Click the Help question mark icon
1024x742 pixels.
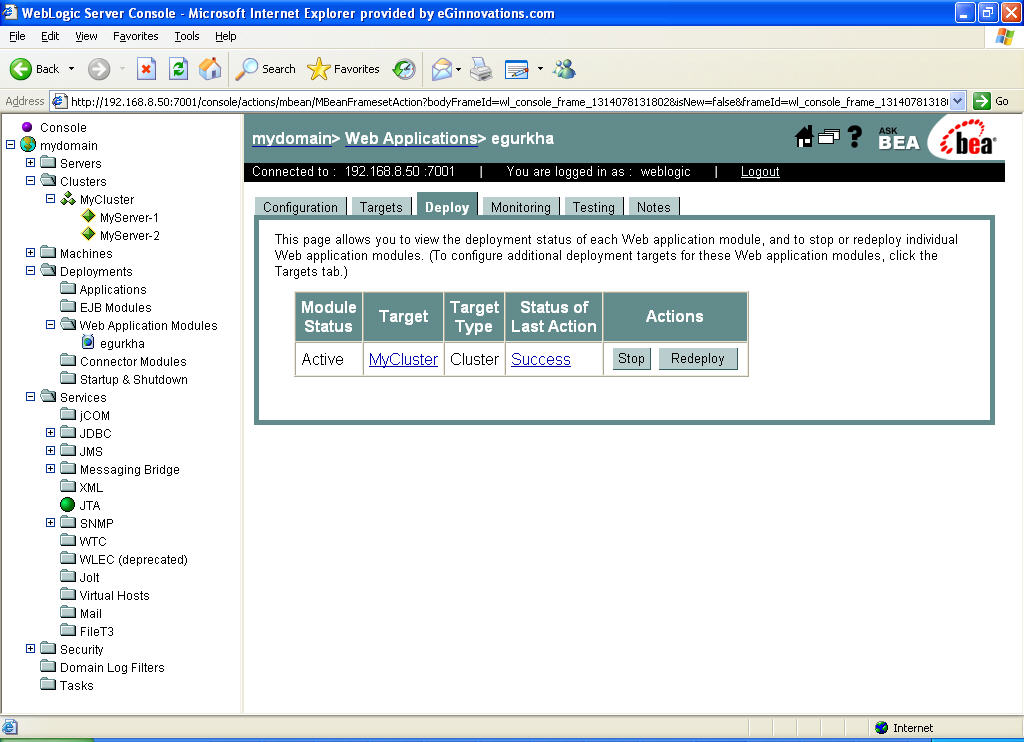[x=854, y=137]
